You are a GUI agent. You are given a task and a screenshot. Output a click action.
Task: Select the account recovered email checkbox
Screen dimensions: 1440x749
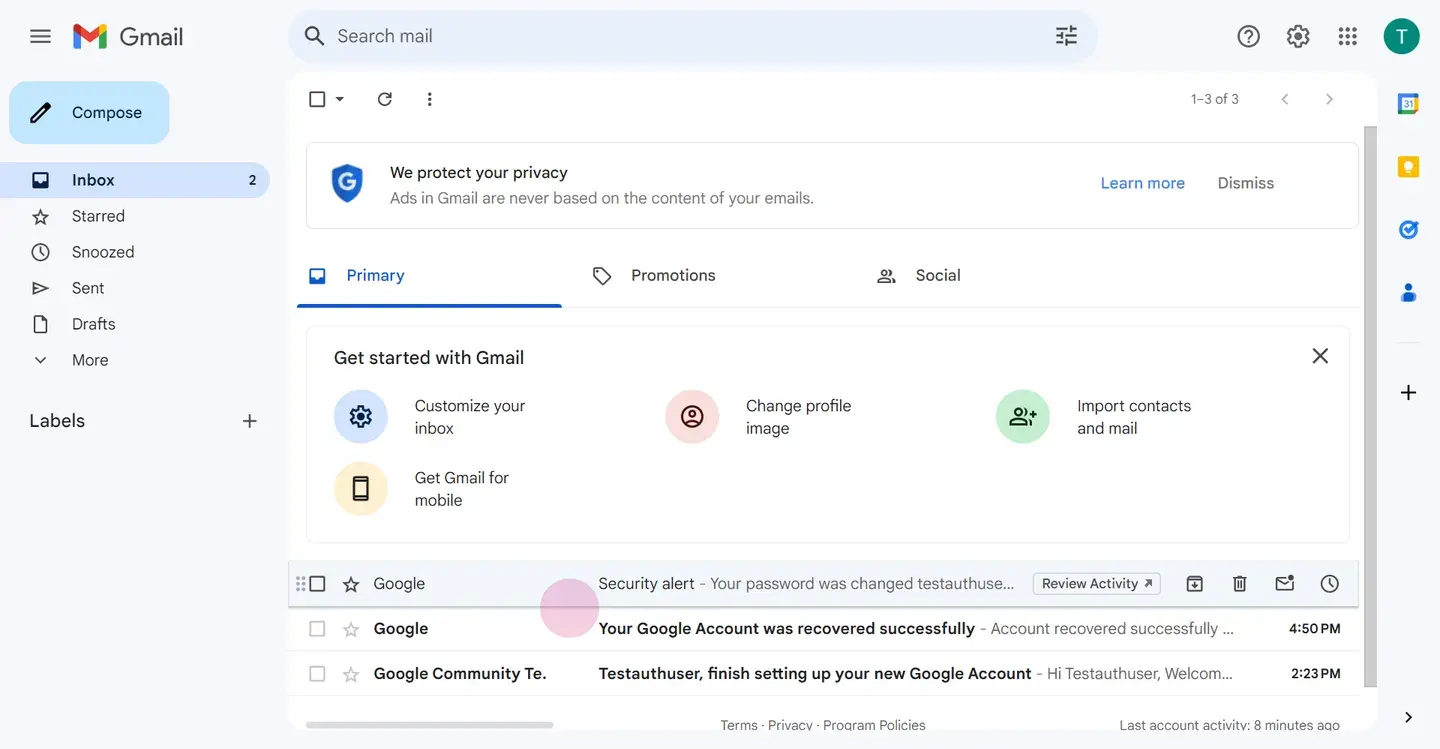click(x=317, y=629)
